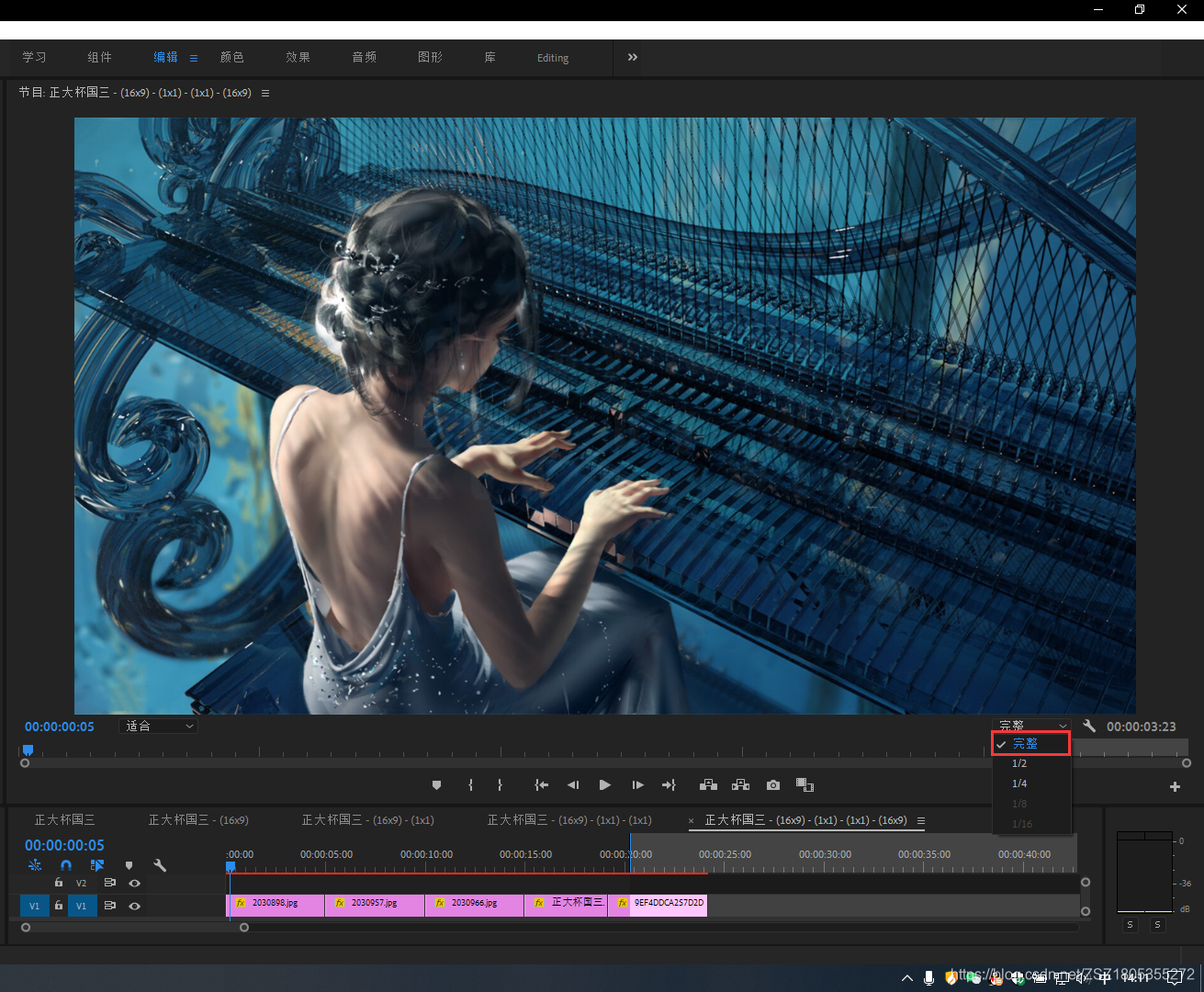Open the timeline display settings wrench
The width and height of the screenshot is (1204, 992).
click(160, 865)
